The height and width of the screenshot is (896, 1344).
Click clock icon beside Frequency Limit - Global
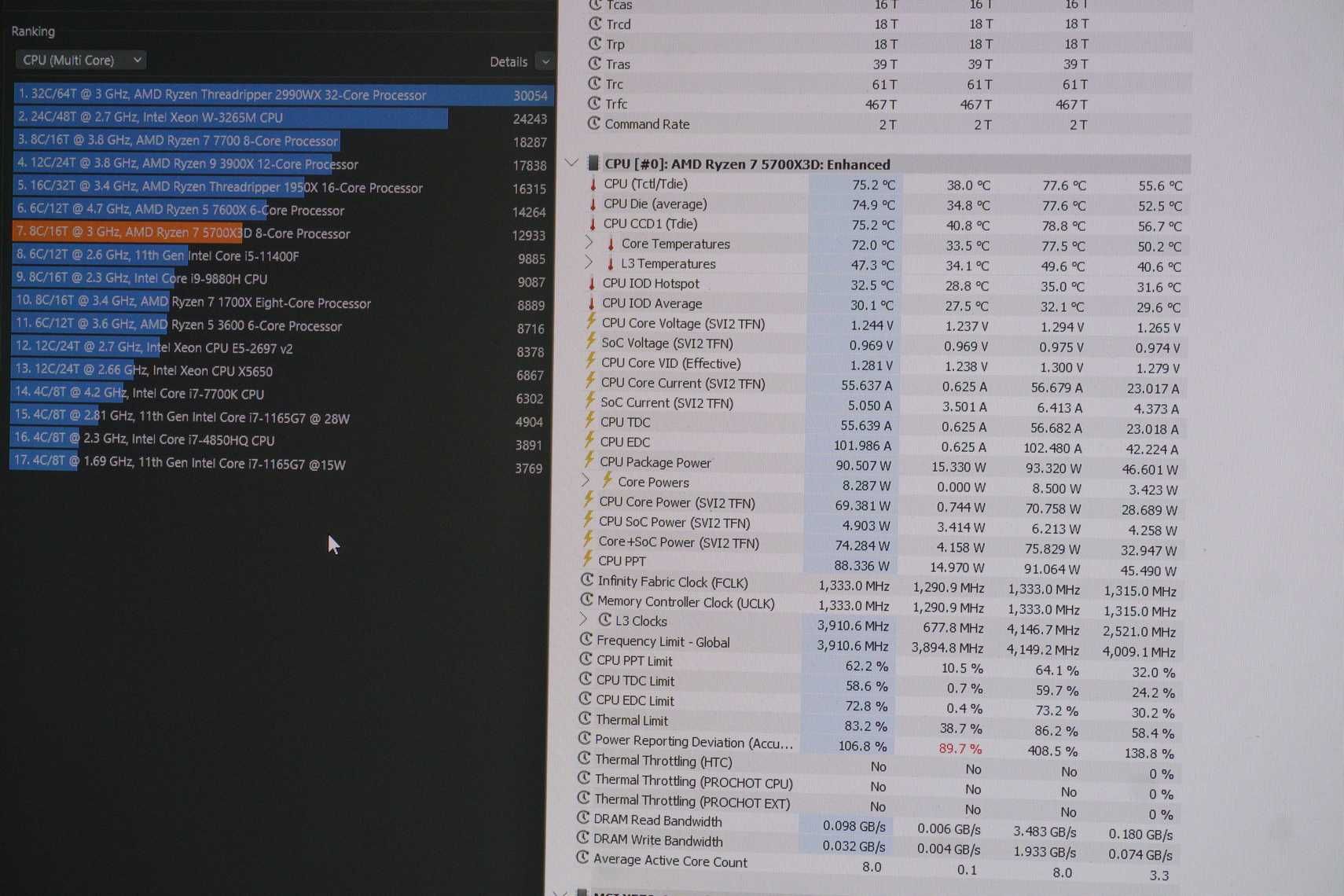coord(586,639)
